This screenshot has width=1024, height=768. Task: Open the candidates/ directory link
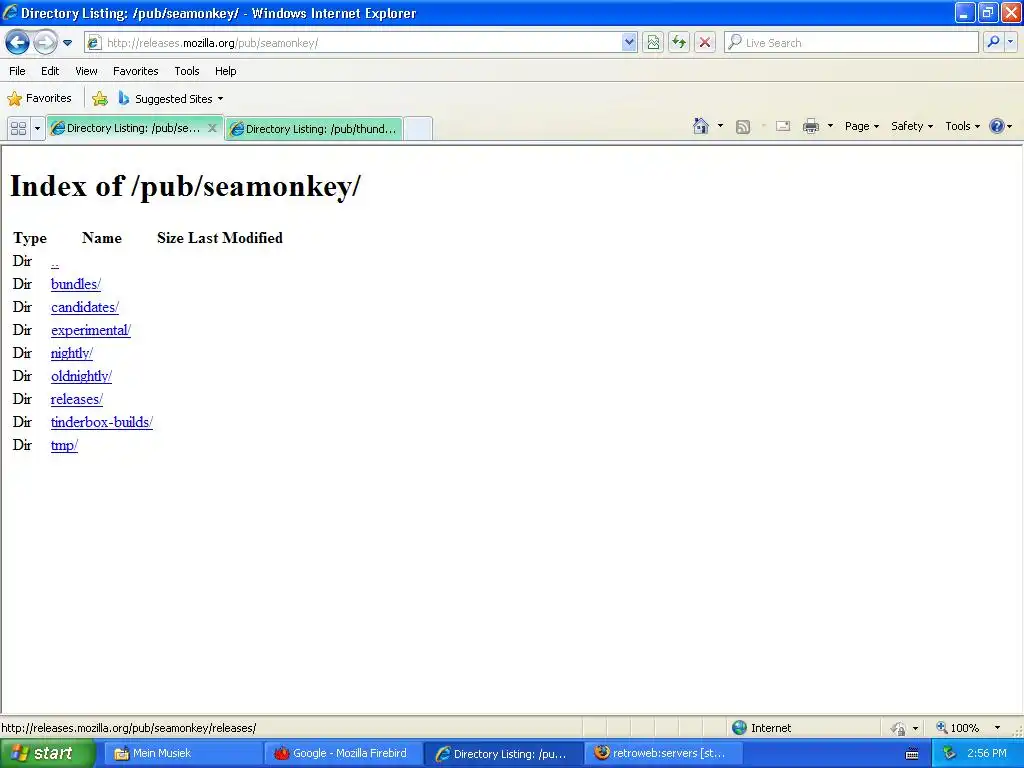tap(85, 307)
